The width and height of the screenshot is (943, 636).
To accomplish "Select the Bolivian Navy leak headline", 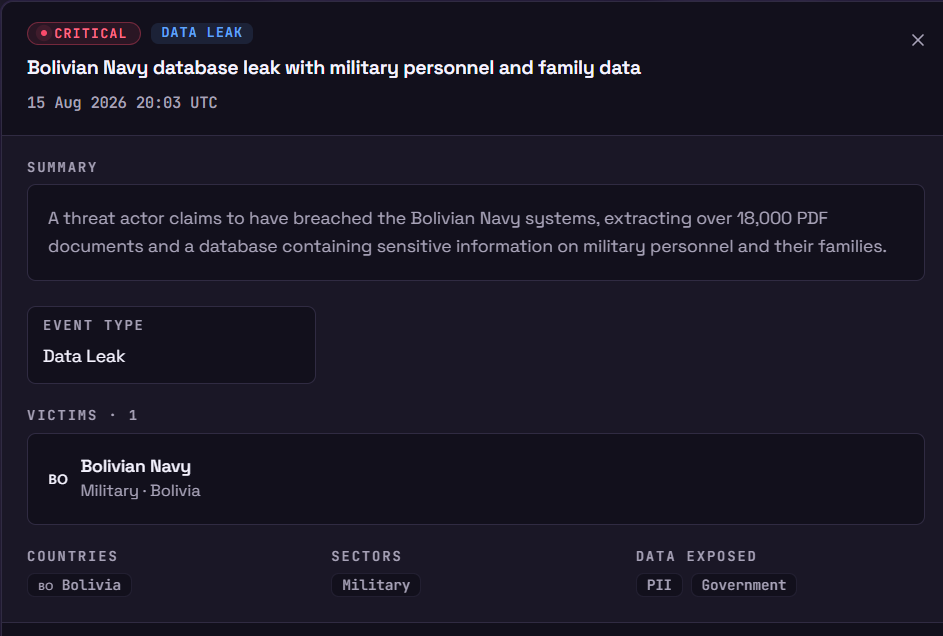I will click(334, 68).
